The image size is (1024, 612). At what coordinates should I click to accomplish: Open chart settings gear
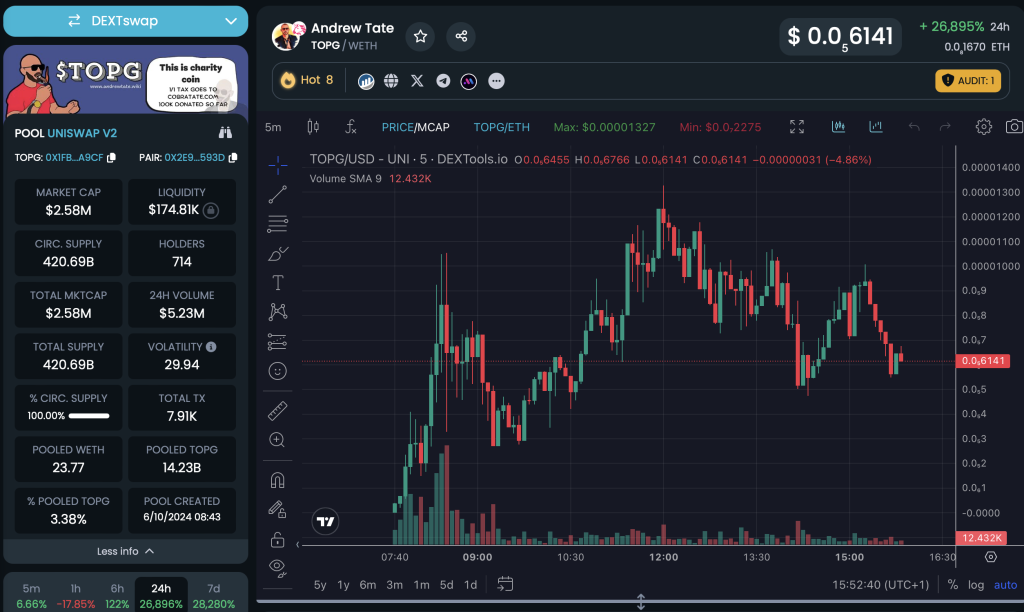pyautogui.click(x=984, y=127)
